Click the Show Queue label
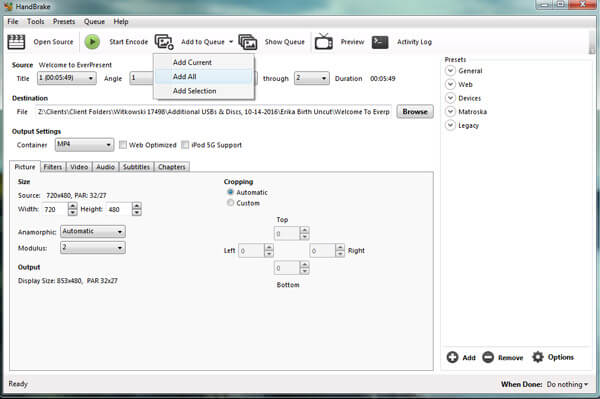This screenshot has height=399, width=600. [x=285, y=42]
